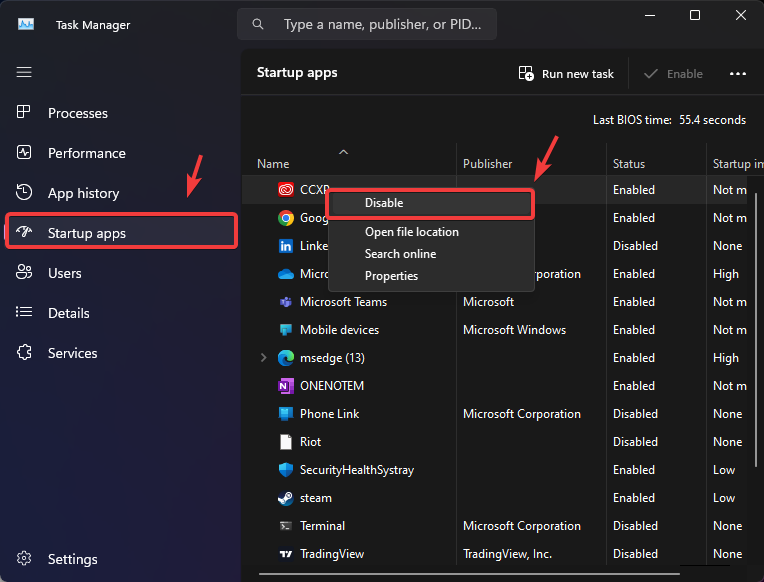Select the Startup apps tab
The width and height of the screenshot is (764, 582).
[x=86, y=233]
